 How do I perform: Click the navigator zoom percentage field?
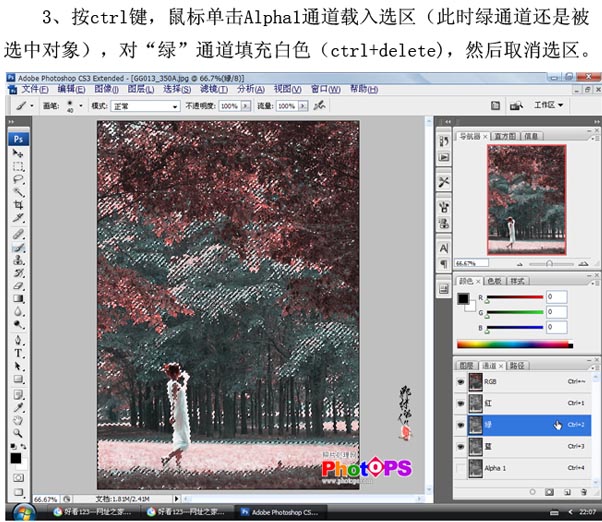[471, 263]
